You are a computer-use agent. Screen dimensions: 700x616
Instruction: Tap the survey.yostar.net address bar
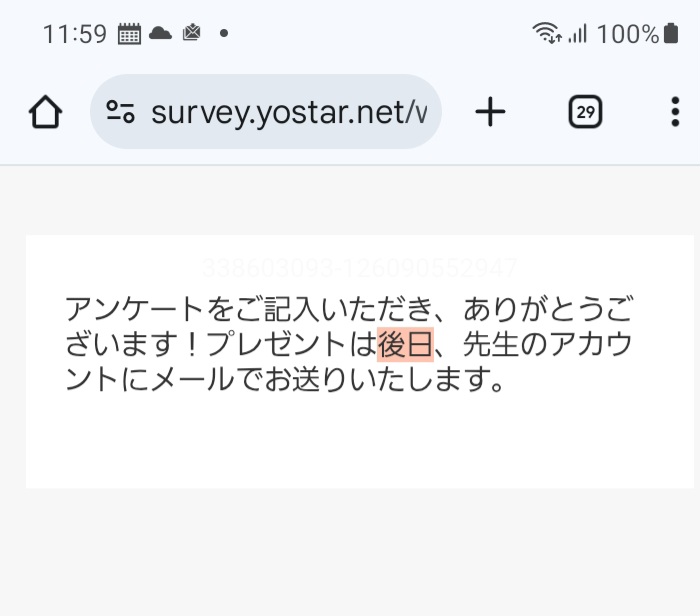tap(288, 112)
